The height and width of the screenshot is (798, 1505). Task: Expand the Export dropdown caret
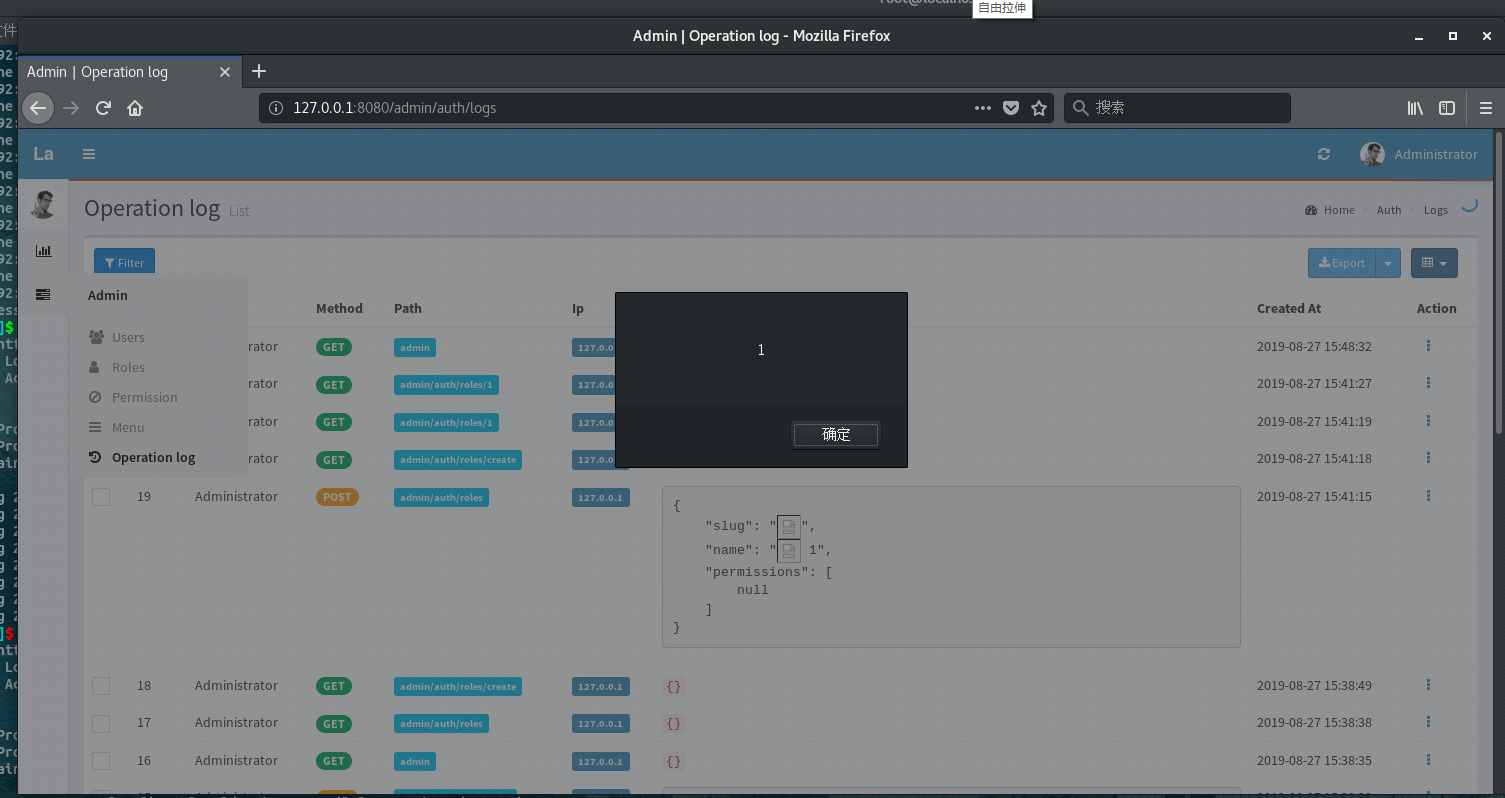click(1388, 263)
